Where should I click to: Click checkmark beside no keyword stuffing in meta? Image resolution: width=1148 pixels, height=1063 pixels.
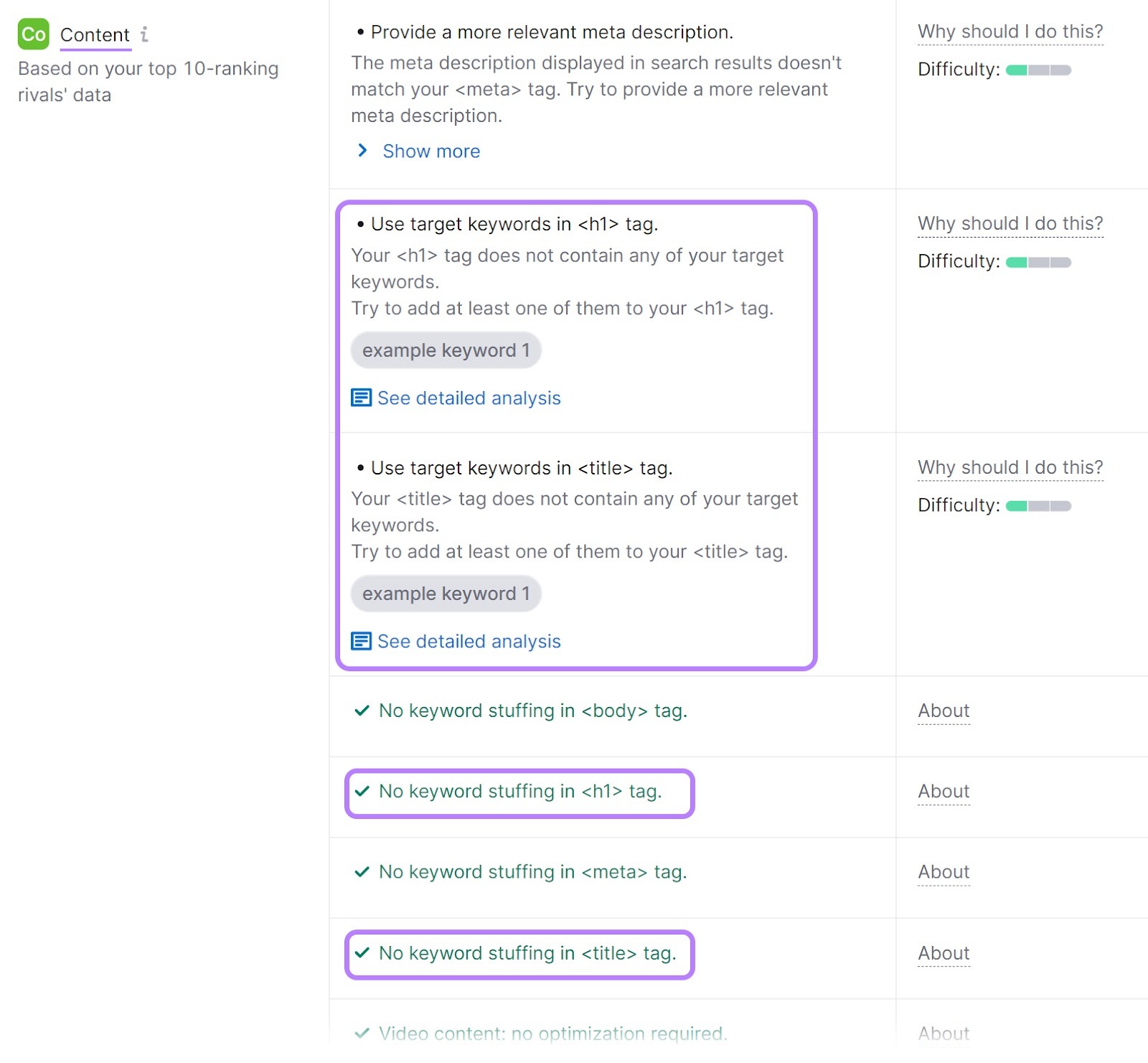[x=362, y=871]
